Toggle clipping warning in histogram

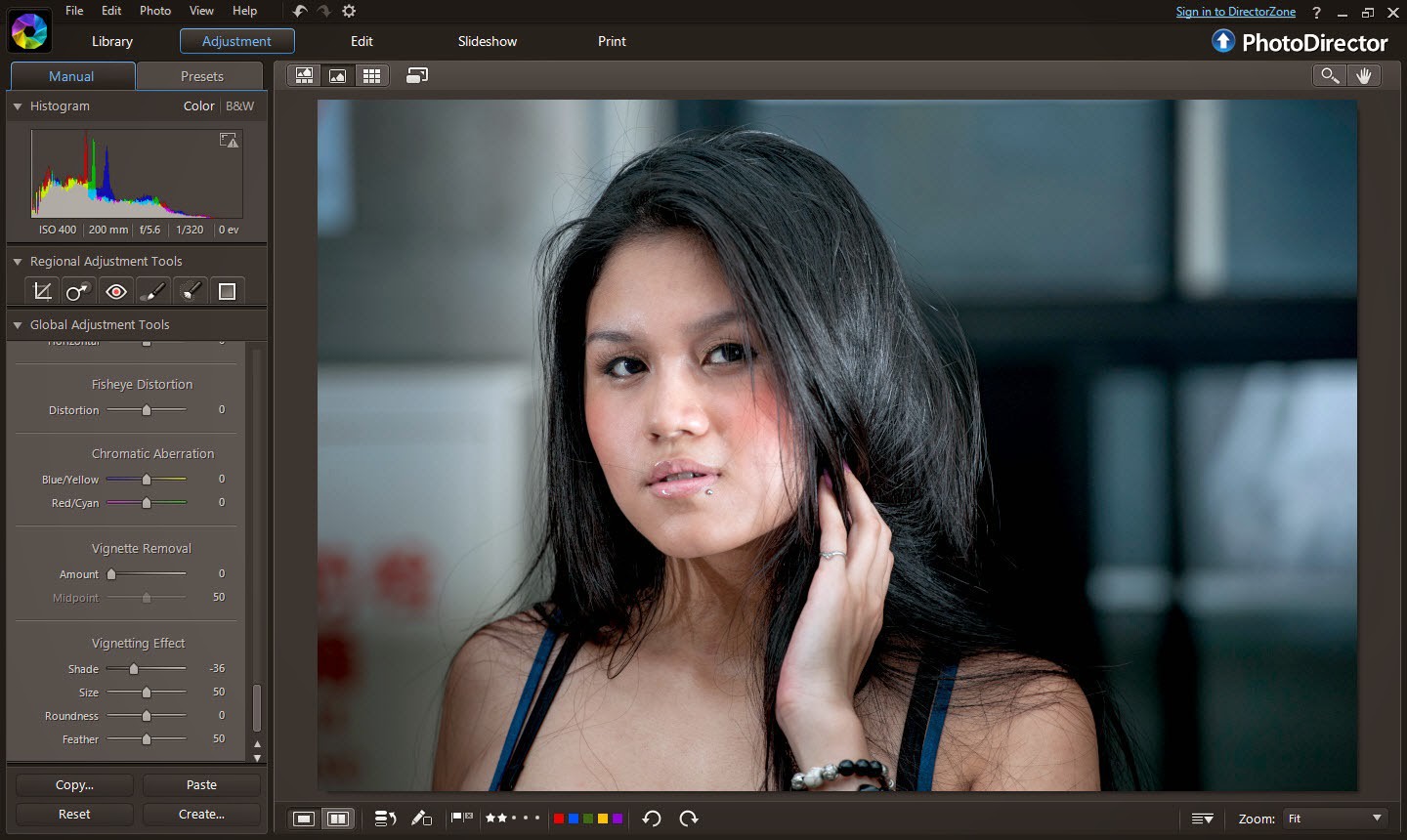point(229,141)
